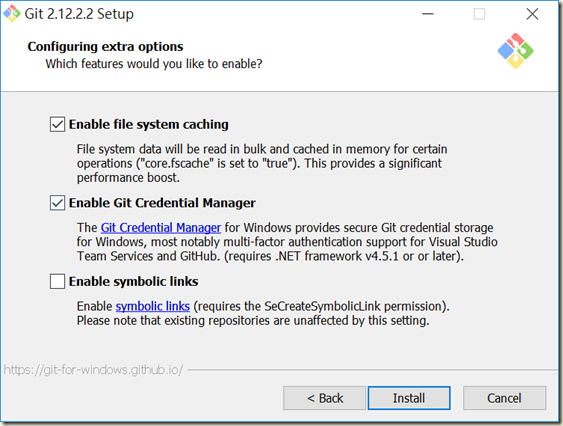Viewport: 563px width, 426px height.
Task: Check Enable symbolic links
Action: 57,281
